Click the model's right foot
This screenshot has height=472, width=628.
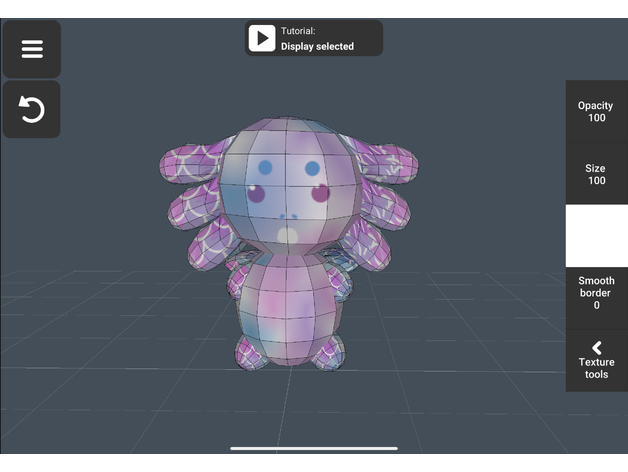[x=327, y=353]
